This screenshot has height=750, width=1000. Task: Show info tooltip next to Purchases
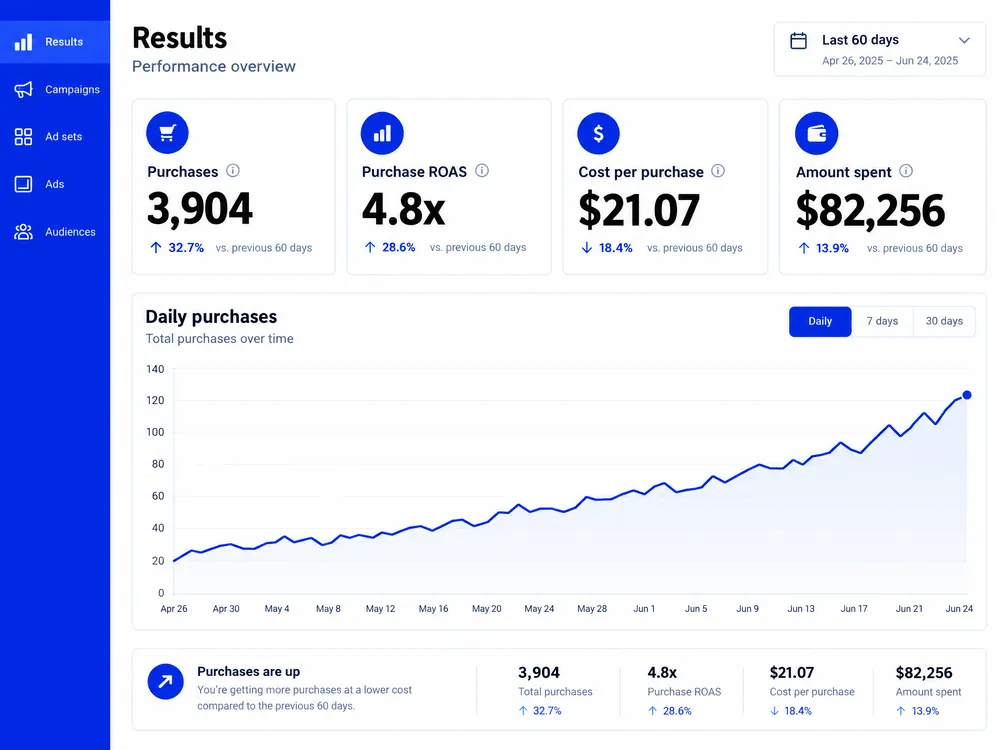[x=233, y=170]
